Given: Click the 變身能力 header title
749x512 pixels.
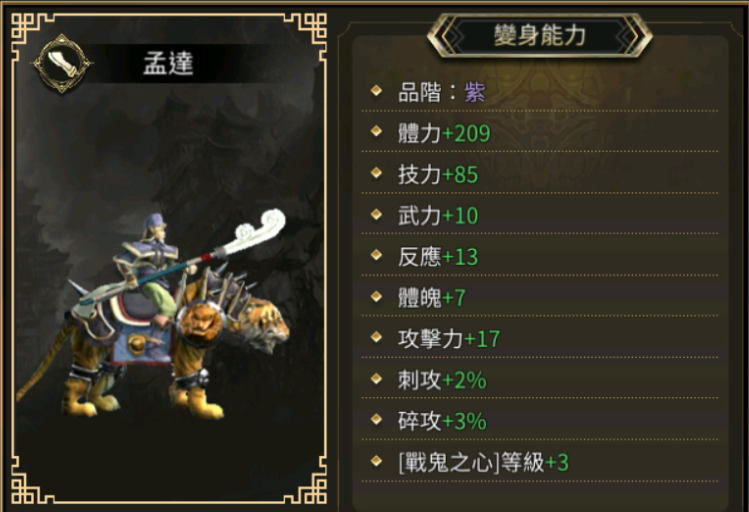Looking at the screenshot, I should click(540, 35).
